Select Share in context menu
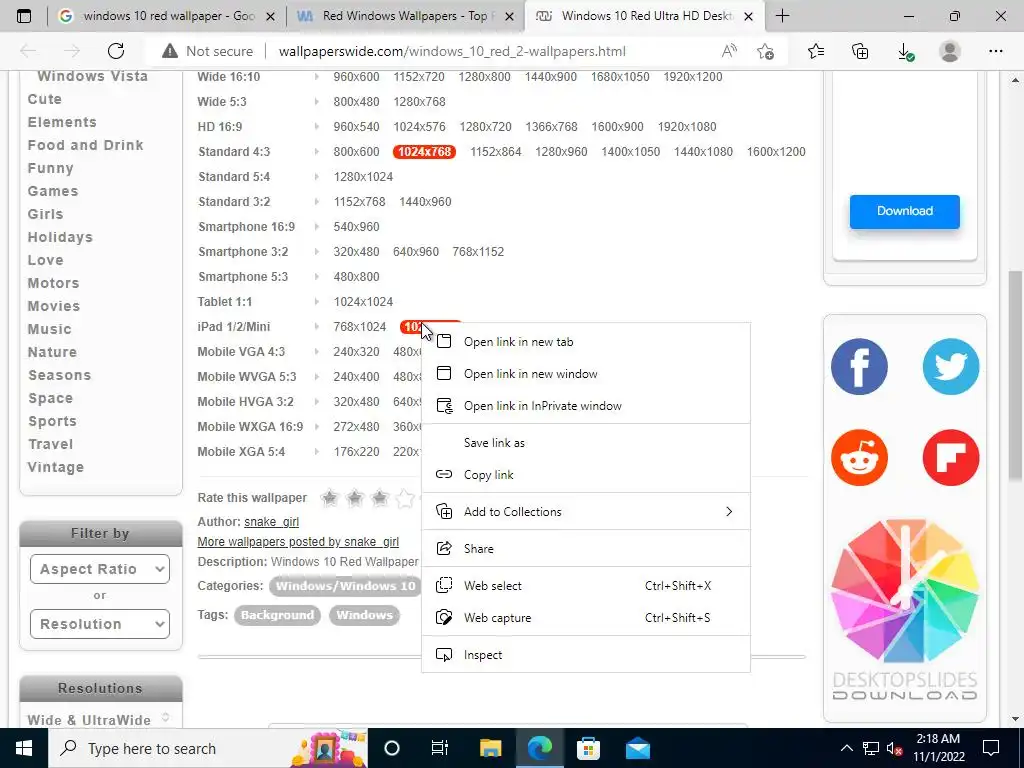Image resolution: width=1024 pixels, height=768 pixels. click(586, 549)
